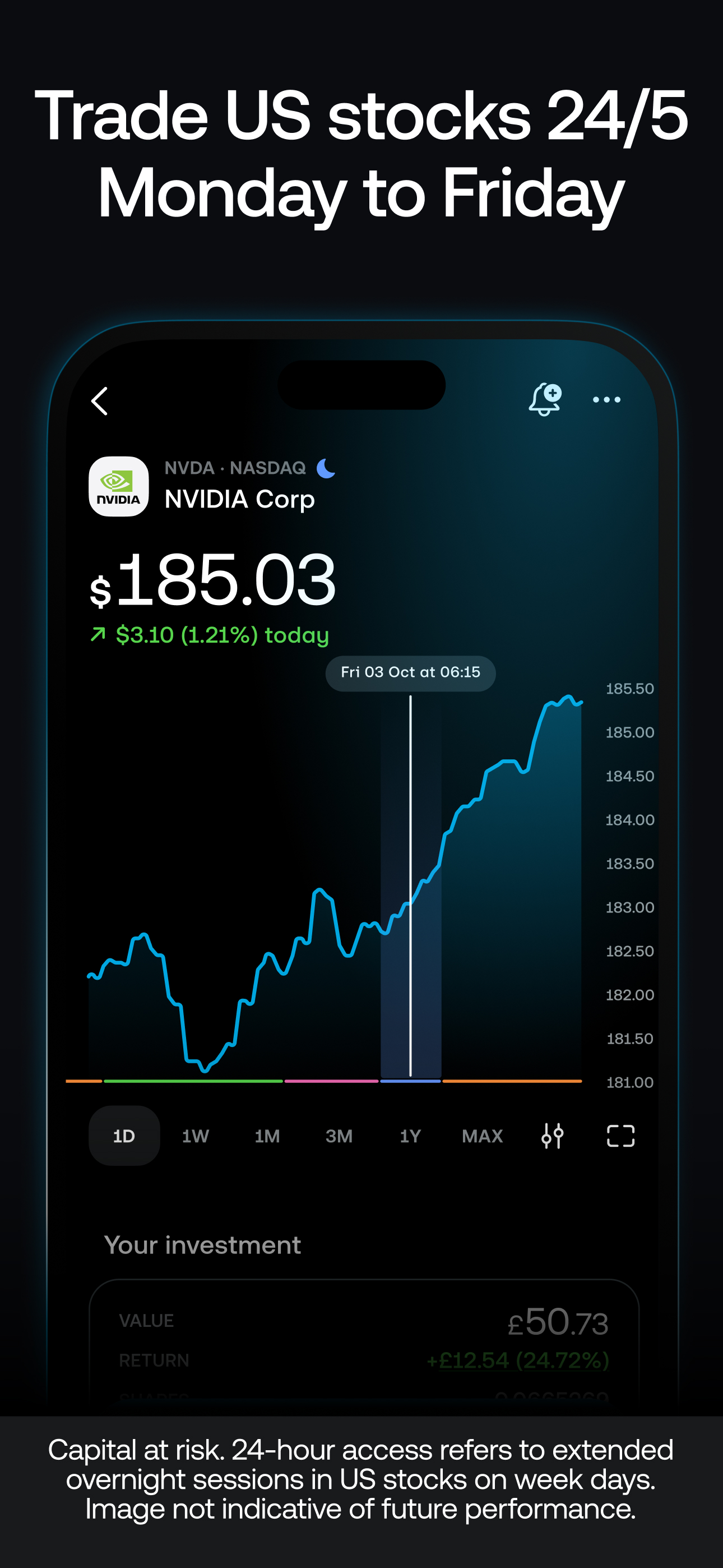View the MAX time range
Screen dimensions: 723x1568
[482, 1136]
